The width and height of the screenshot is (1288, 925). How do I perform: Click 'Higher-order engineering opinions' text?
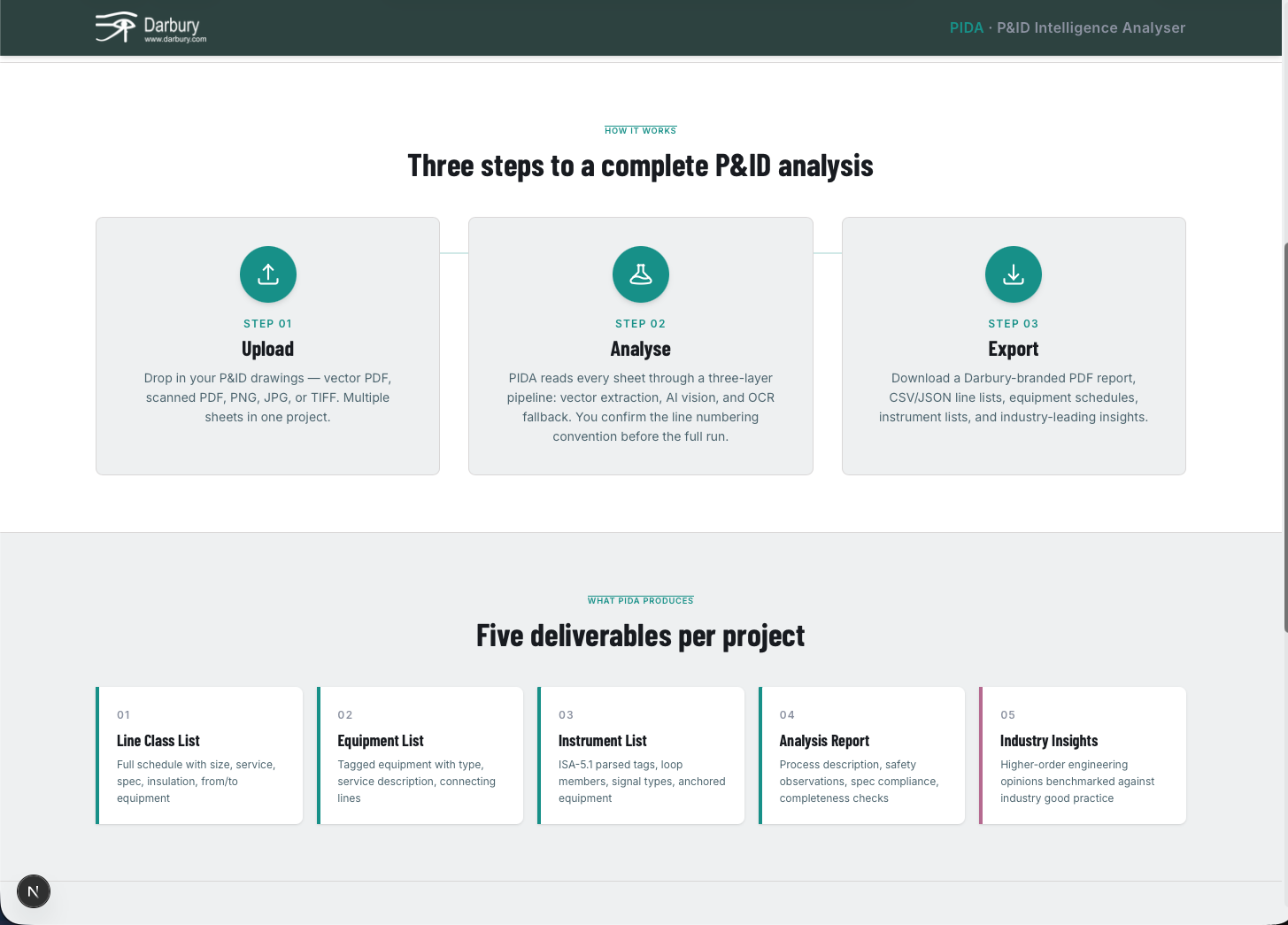pos(1077,782)
